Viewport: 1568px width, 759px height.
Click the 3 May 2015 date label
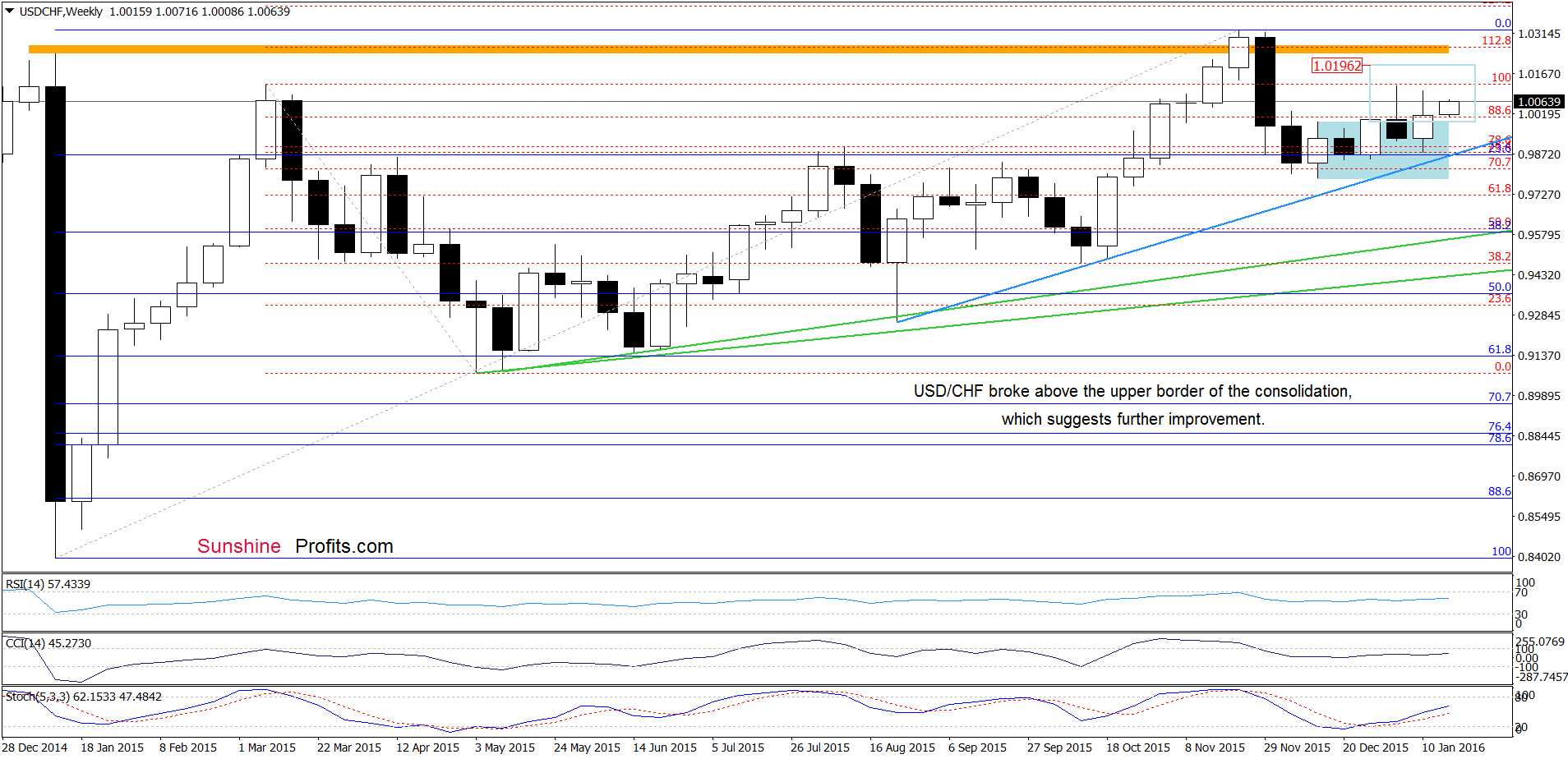click(x=505, y=747)
